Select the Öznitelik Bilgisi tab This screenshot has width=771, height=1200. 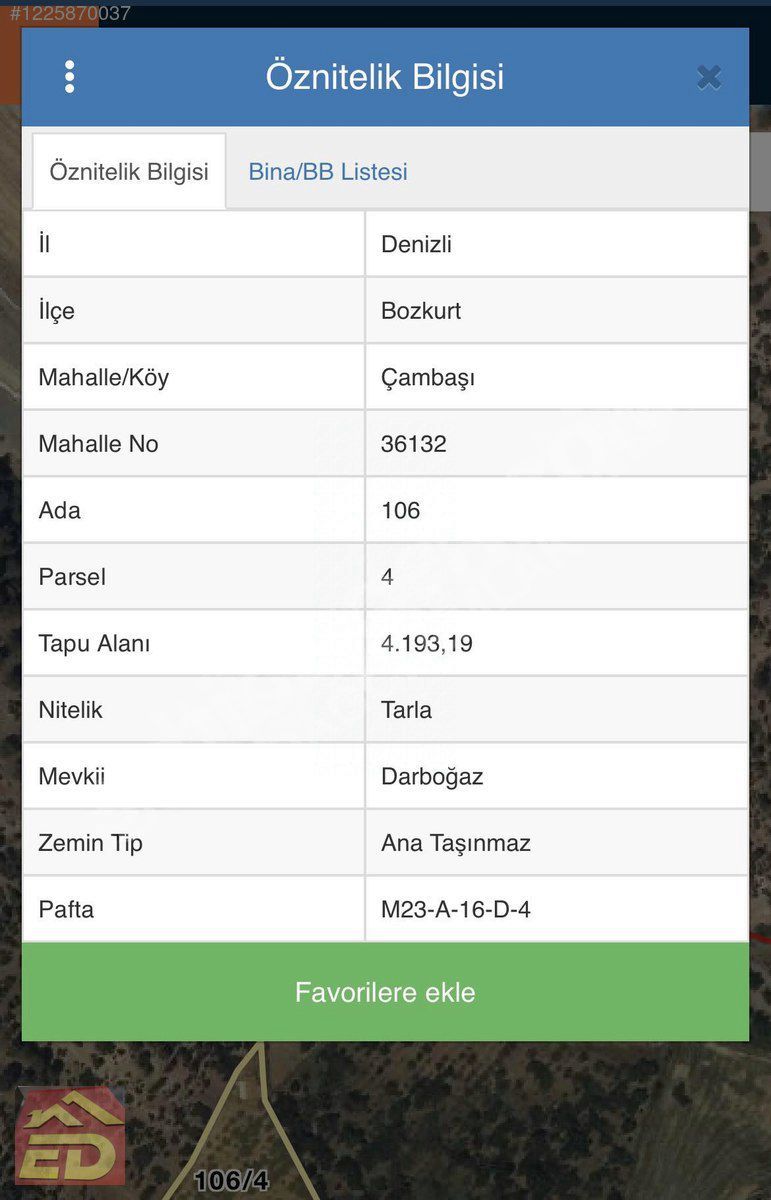point(129,172)
